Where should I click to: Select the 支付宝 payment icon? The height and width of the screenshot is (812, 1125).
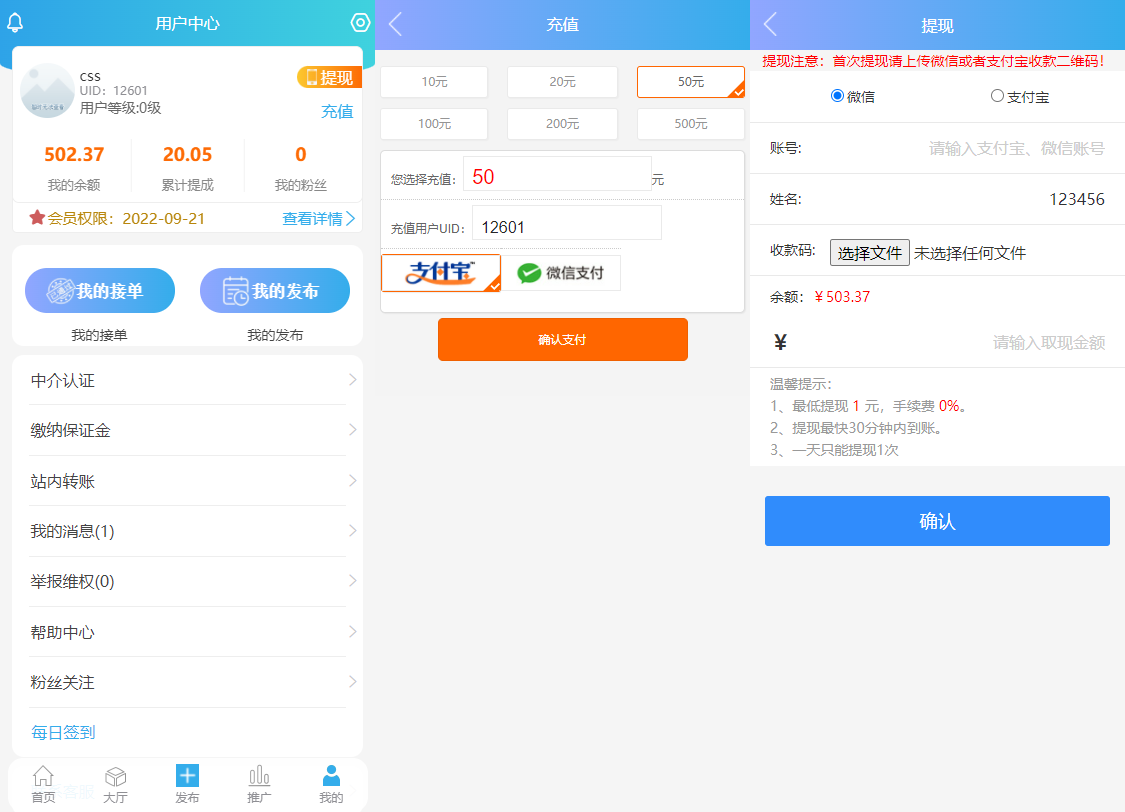coord(441,272)
